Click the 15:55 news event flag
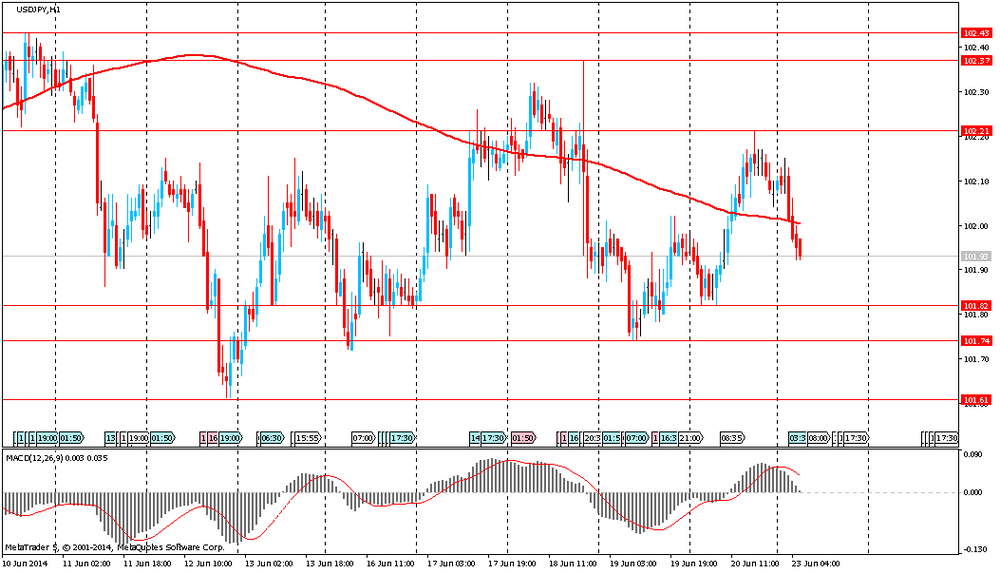Viewport: 1000px width, 574px height. coord(308,438)
